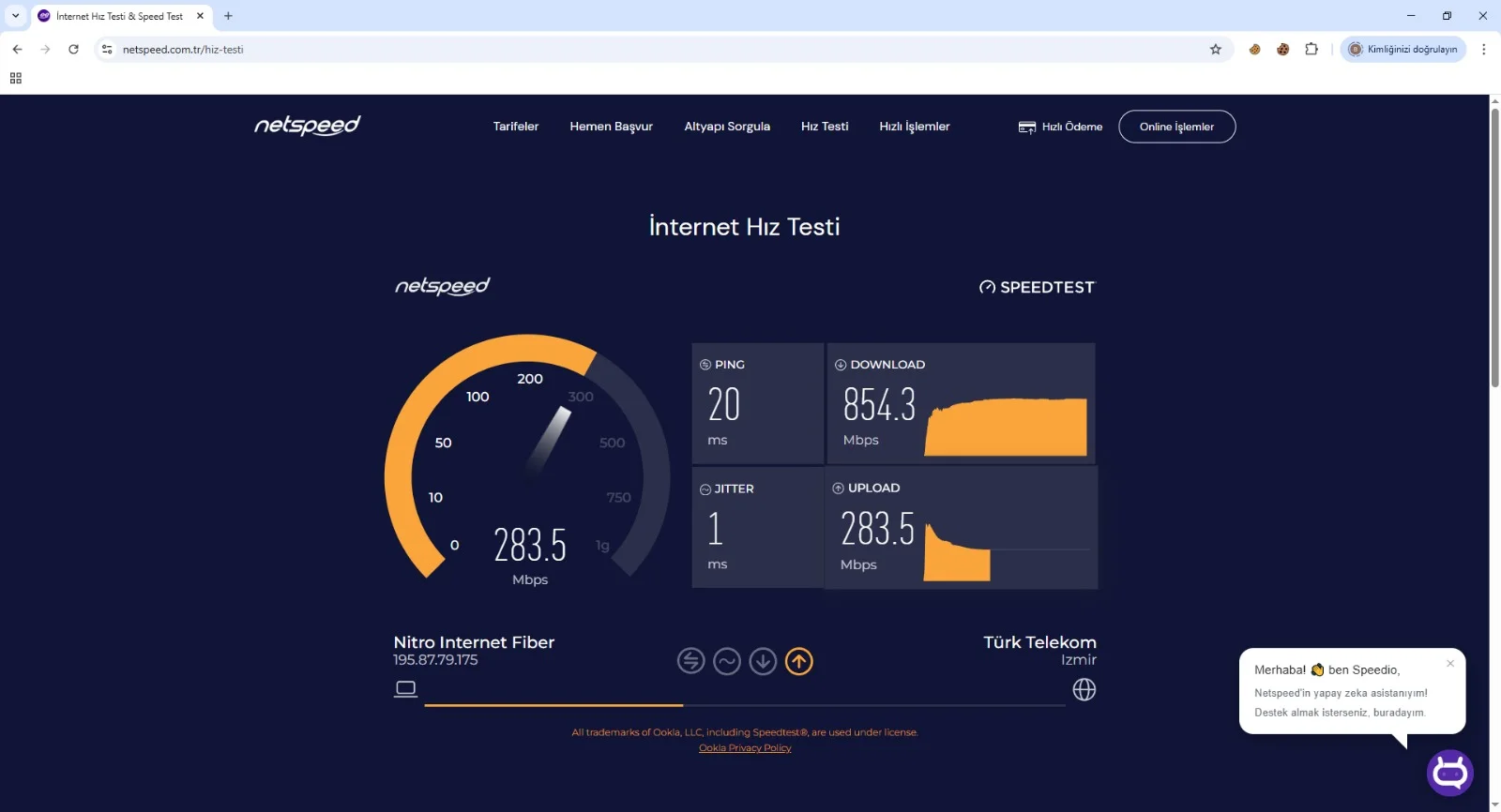
Task: Open the Ookla Privacy Policy link
Action: pyautogui.click(x=745, y=748)
